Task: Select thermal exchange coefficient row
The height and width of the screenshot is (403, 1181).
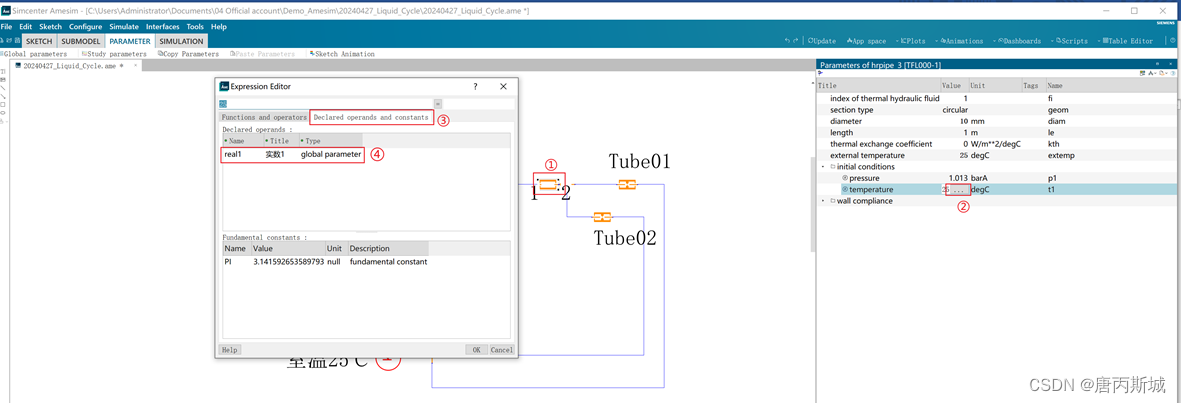Action: pos(994,143)
